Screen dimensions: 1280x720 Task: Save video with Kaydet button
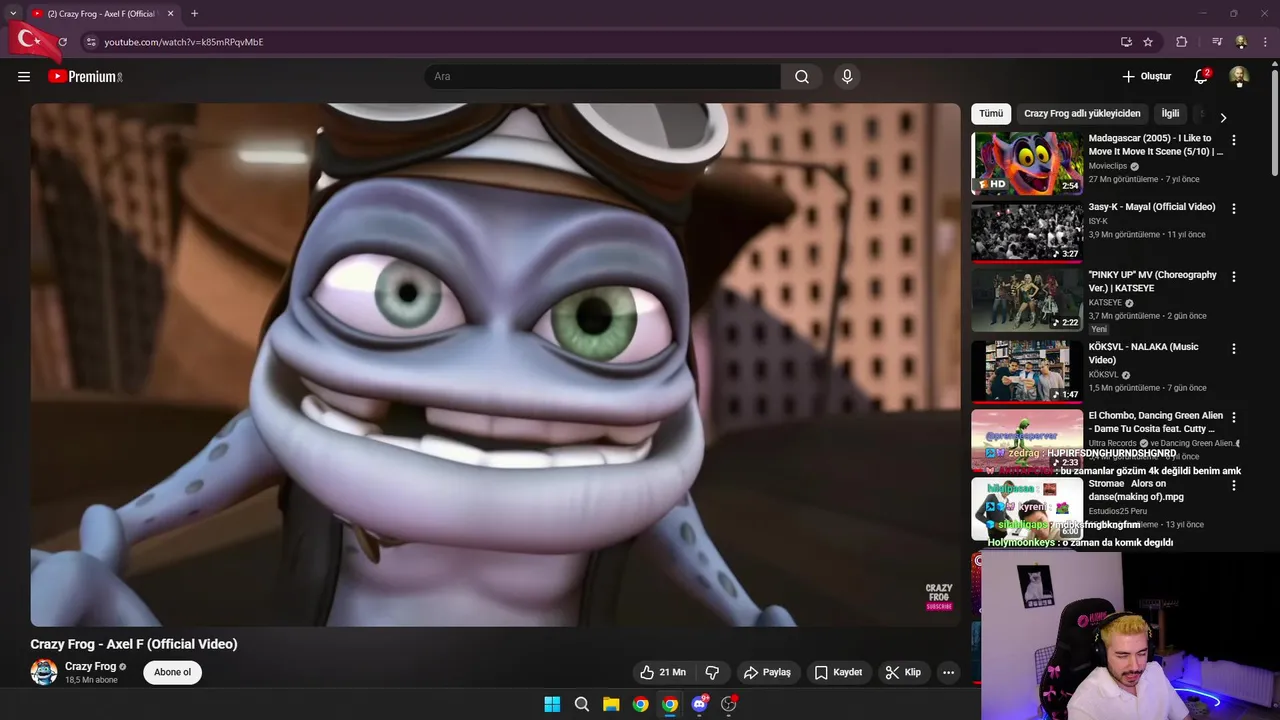[x=838, y=672]
